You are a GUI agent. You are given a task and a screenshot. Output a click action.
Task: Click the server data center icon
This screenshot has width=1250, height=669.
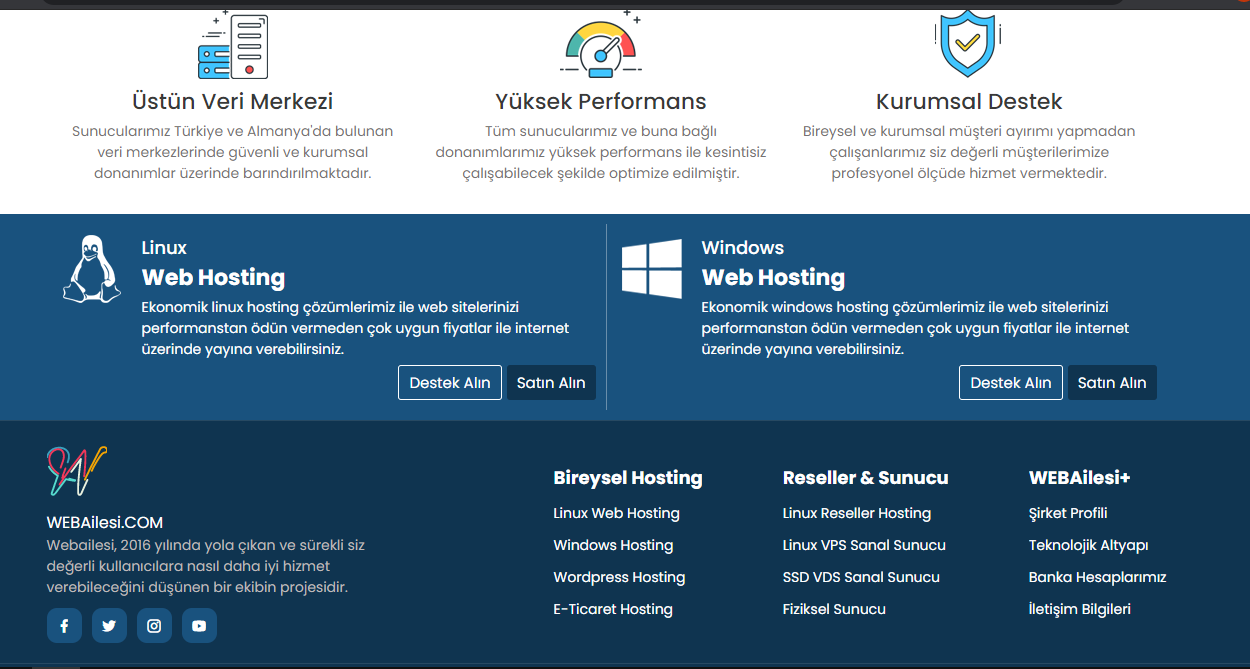[x=232, y=44]
